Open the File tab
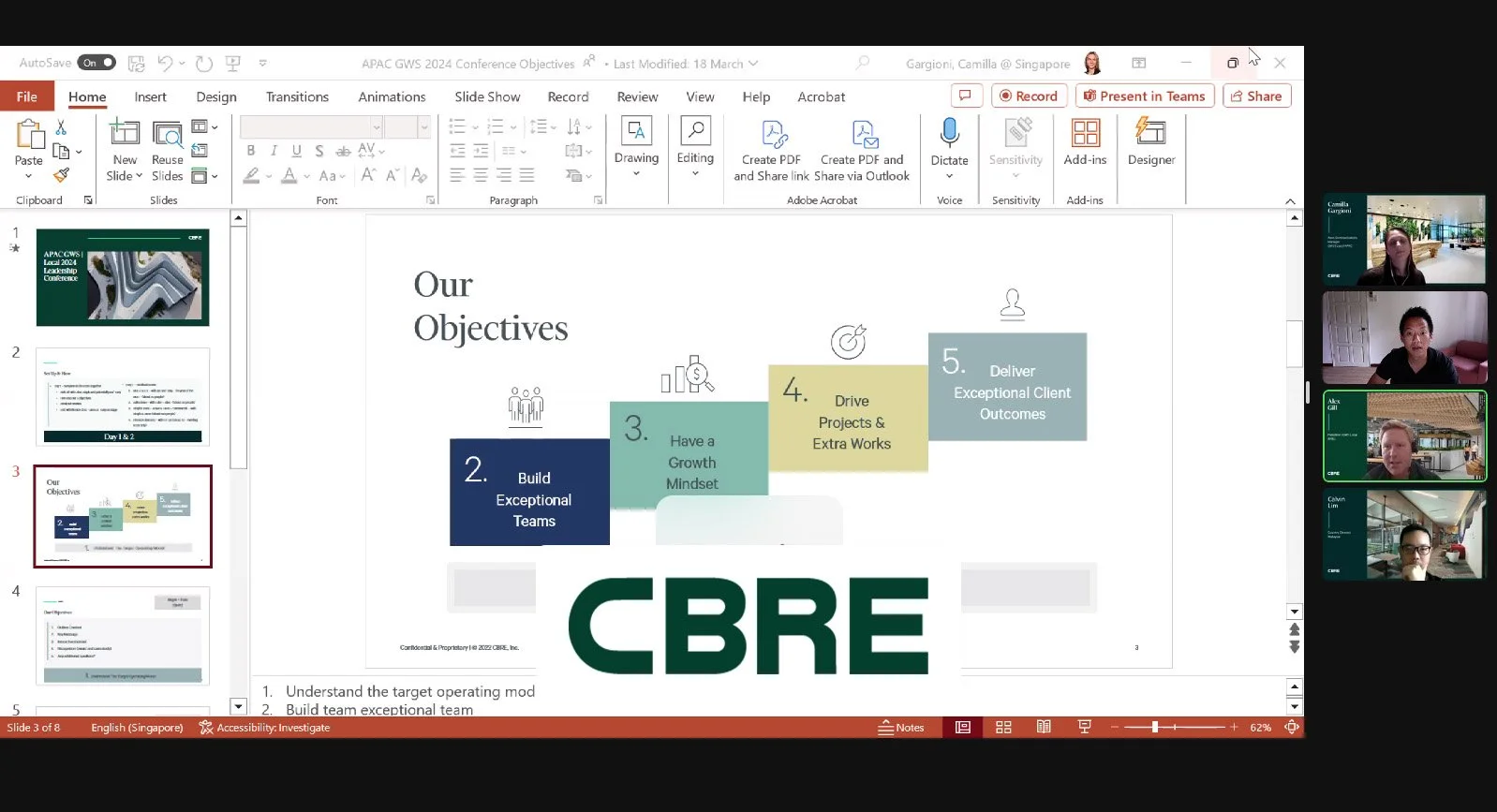1497x812 pixels. point(27,96)
